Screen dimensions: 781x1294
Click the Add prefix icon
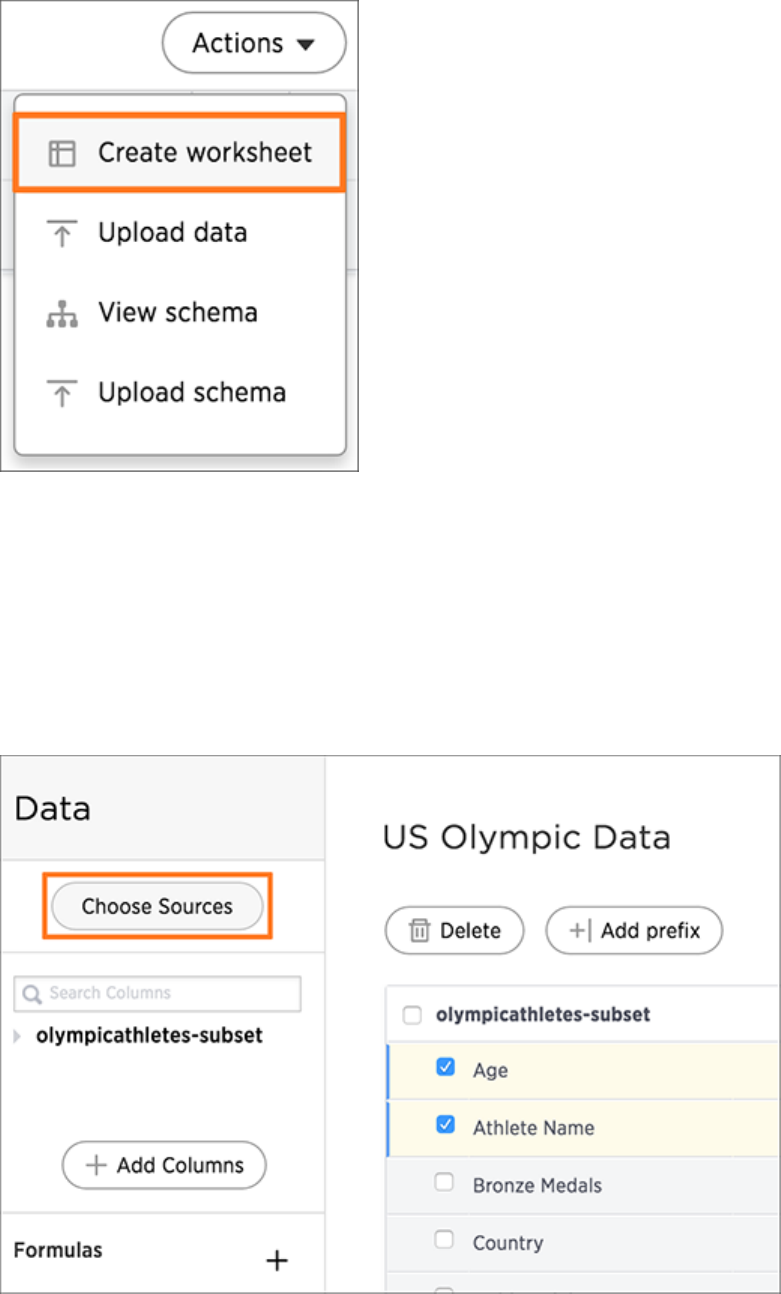click(580, 931)
